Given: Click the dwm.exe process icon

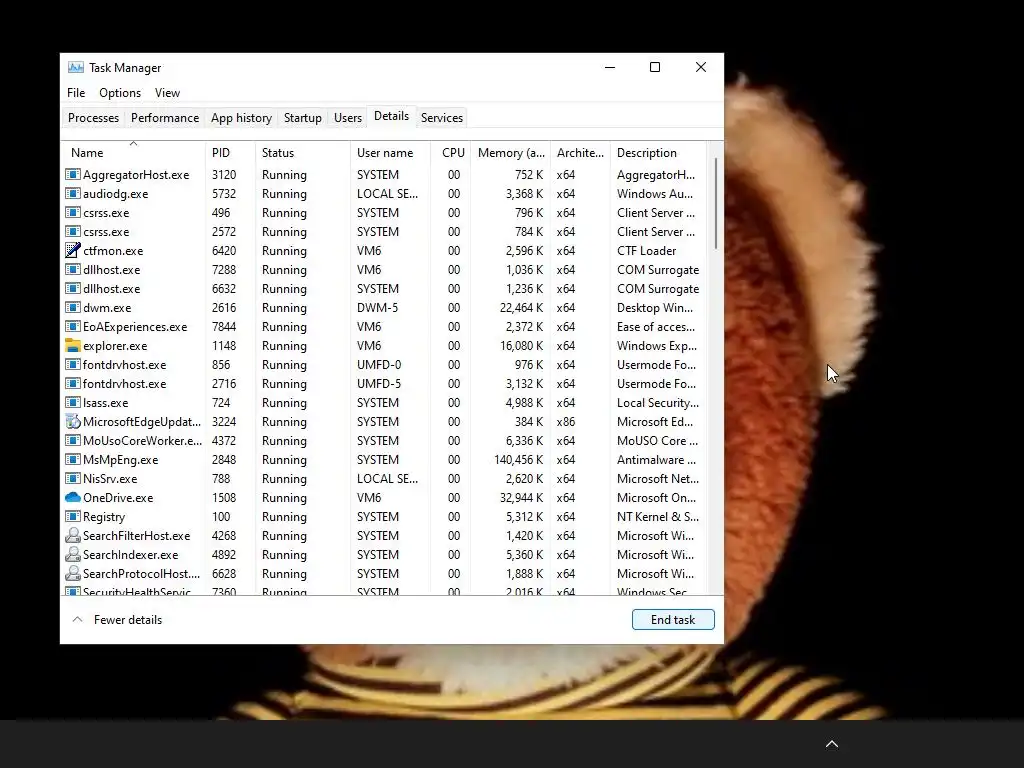Looking at the screenshot, I should click(x=72, y=308).
